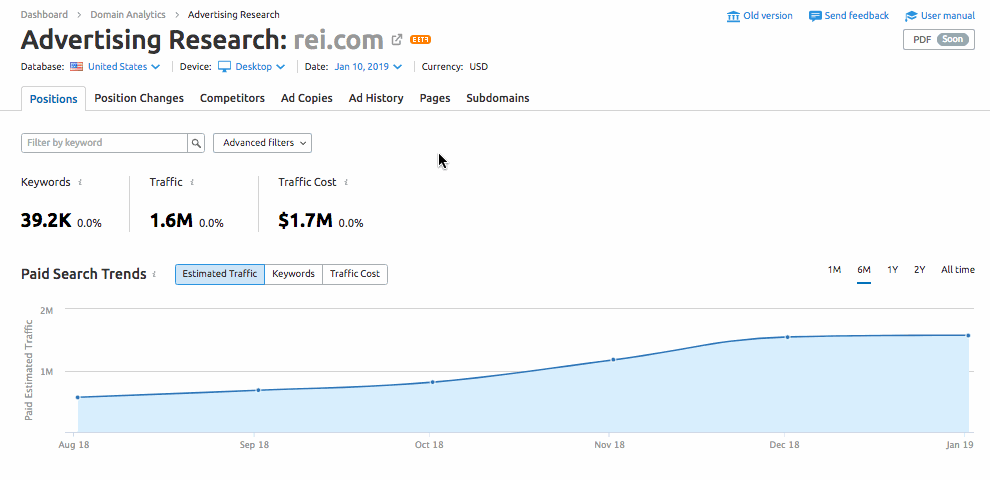The image size is (990, 480).
Task: Go to Domain Analytics breadcrumb link
Action: (128, 15)
